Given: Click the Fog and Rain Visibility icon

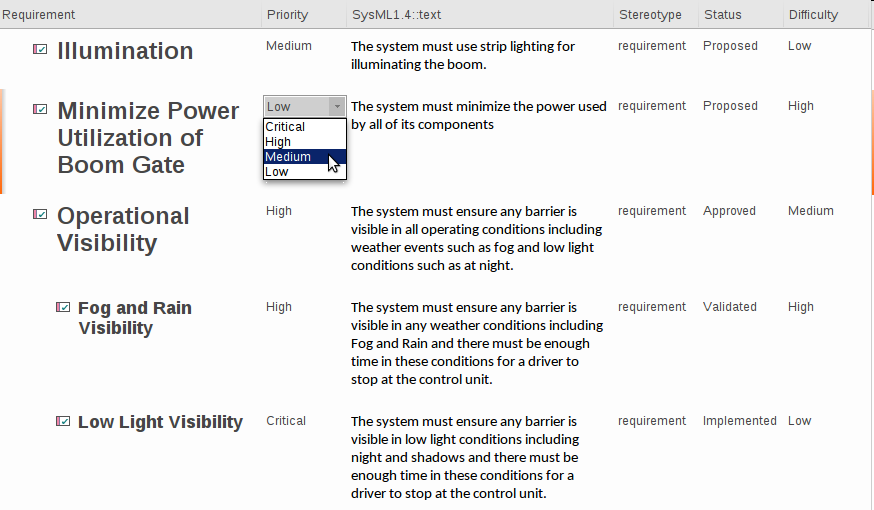Looking at the screenshot, I should [x=63, y=308].
